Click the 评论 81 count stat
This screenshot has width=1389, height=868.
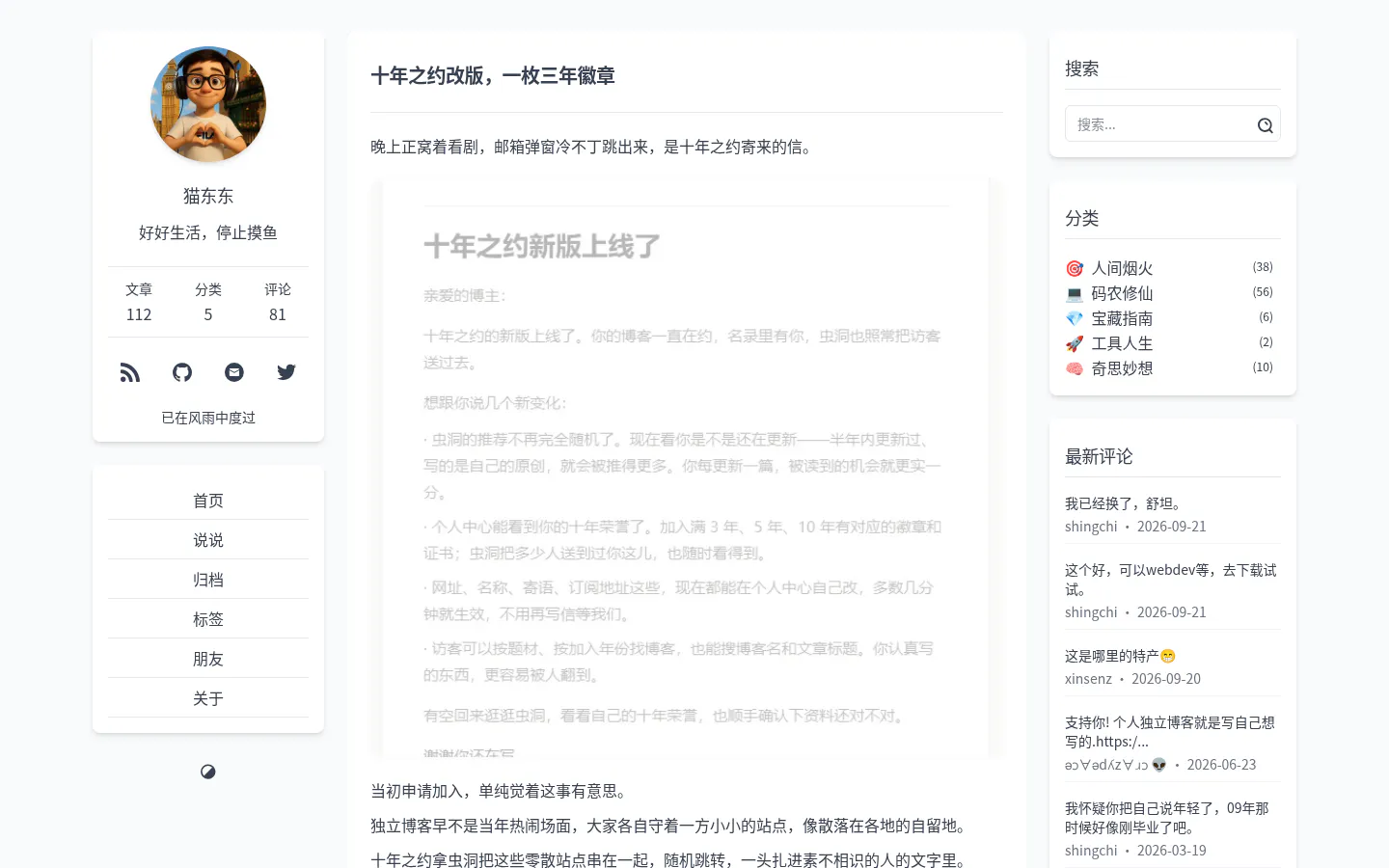point(278,302)
